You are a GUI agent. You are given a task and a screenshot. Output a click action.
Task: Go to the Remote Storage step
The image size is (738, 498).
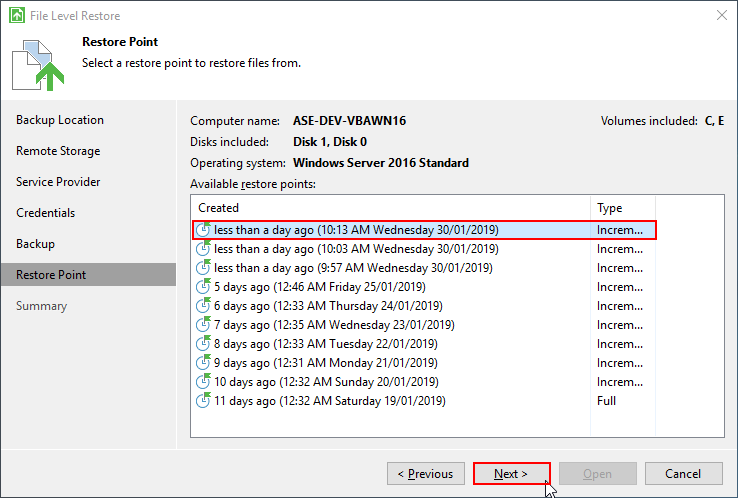click(x=58, y=151)
